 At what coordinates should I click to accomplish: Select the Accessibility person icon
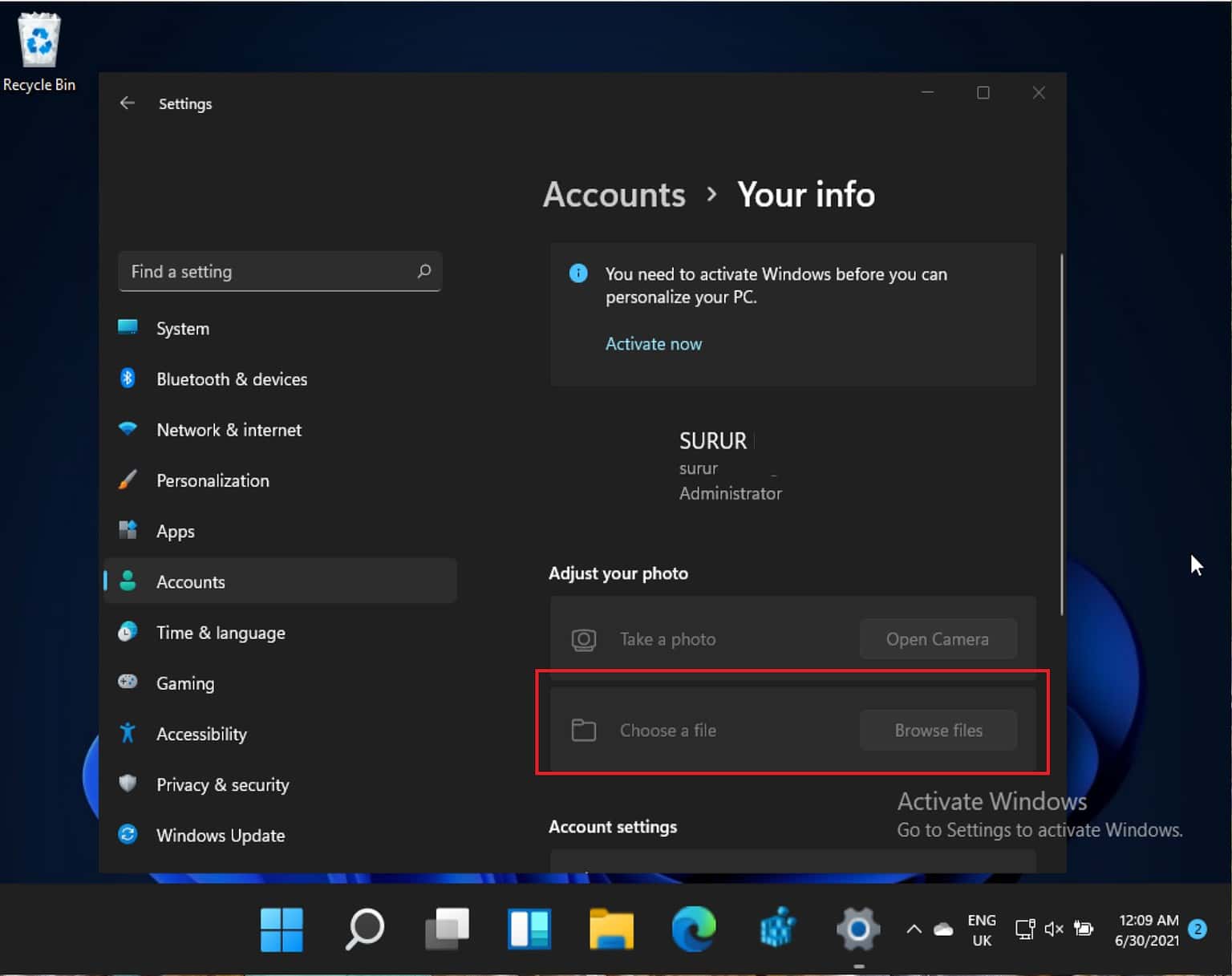point(128,733)
